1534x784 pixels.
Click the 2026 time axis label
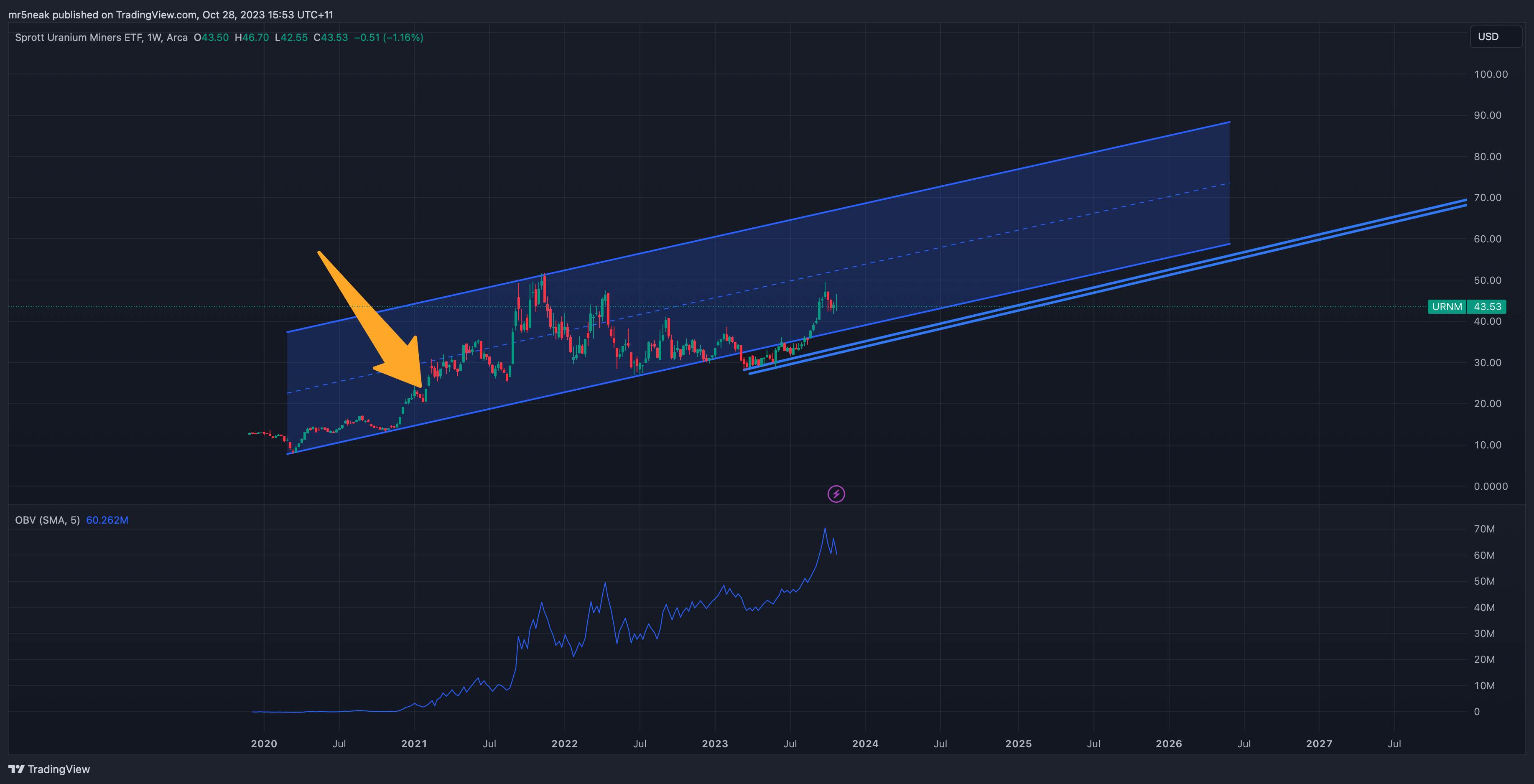pyautogui.click(x=1169, y=743)
